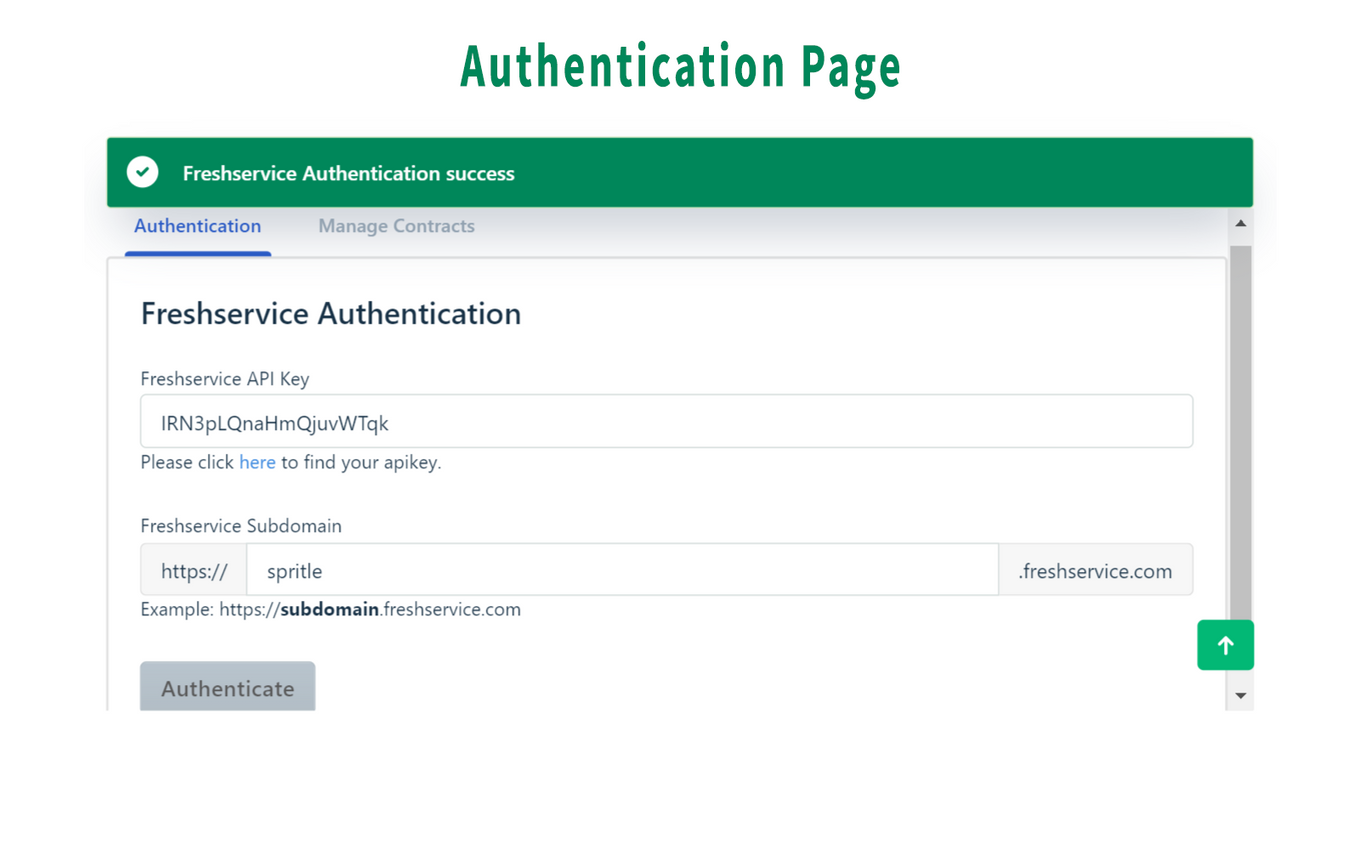The height and width of the screenshot is (850, 1360).
Task: Click the example subdomain hint text
Action: click(331, 609)
